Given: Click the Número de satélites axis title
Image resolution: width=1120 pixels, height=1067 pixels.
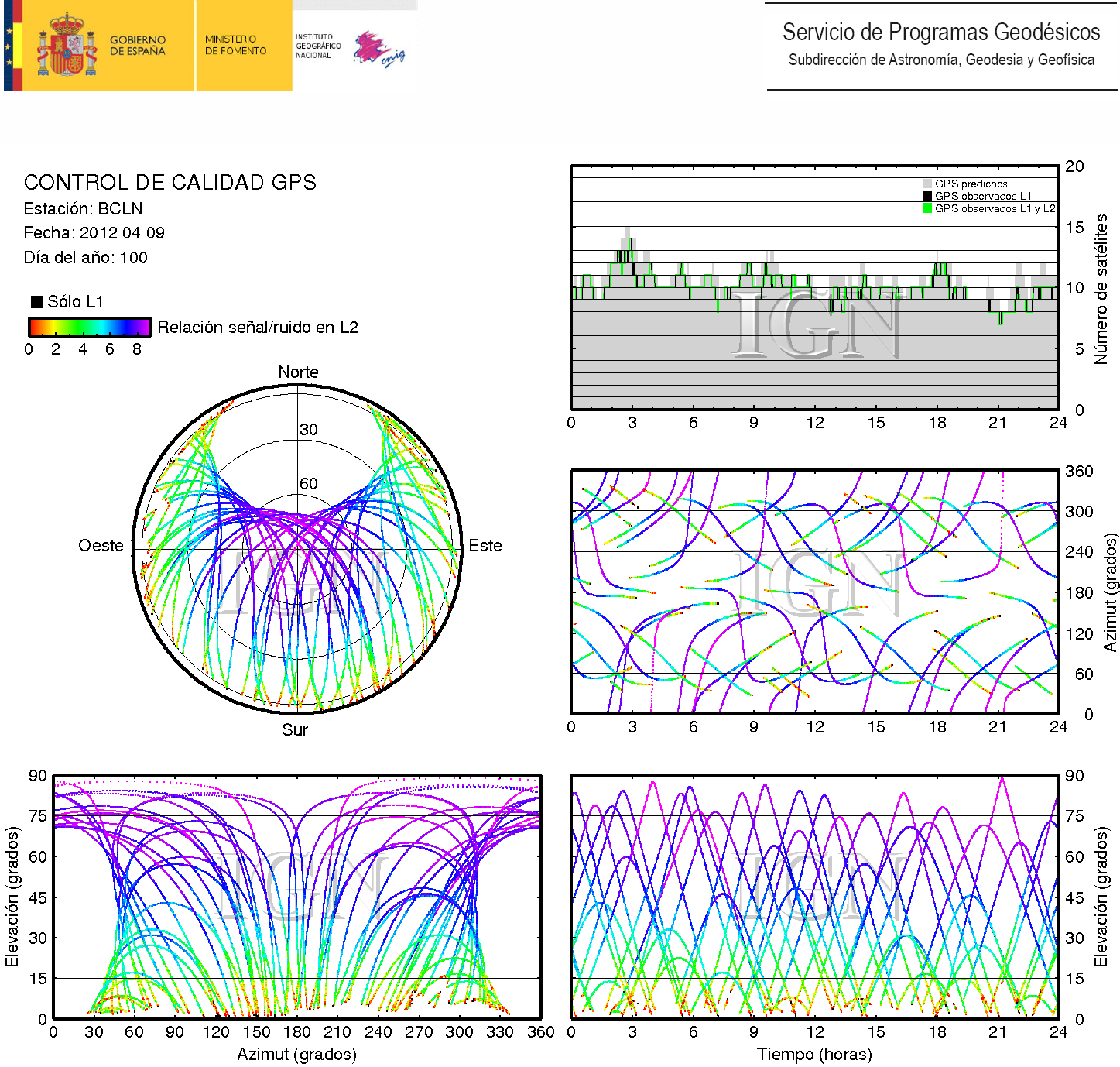Looking at the screenshot, I should pos(1101,289).
